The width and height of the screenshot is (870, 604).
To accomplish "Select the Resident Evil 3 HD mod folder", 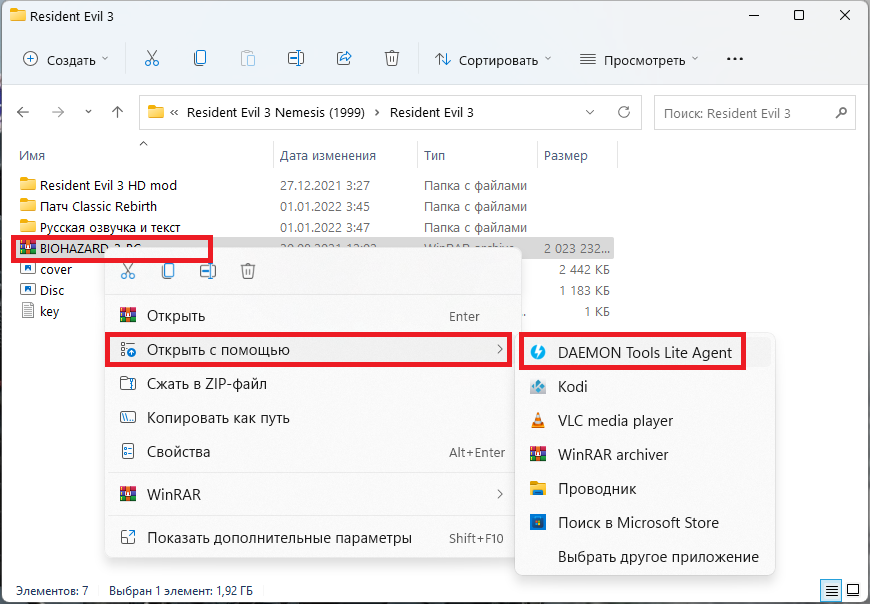I will point(98,185).
